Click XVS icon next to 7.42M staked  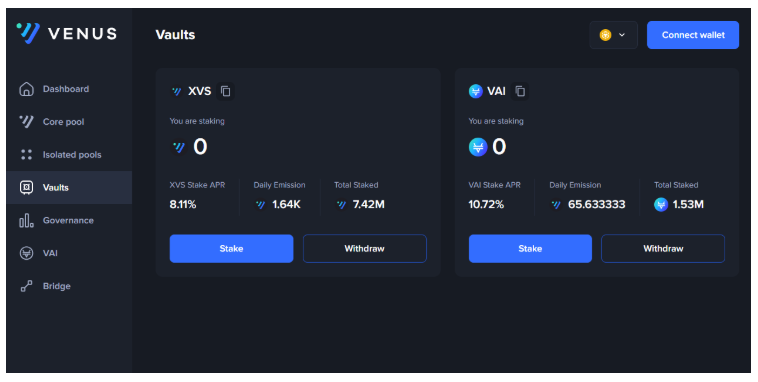pos(341,205)
